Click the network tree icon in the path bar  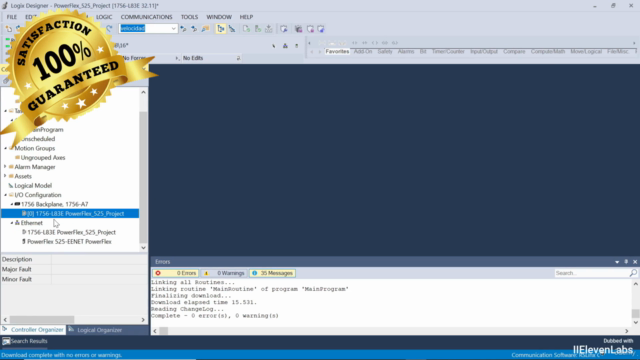coord(285,46)
